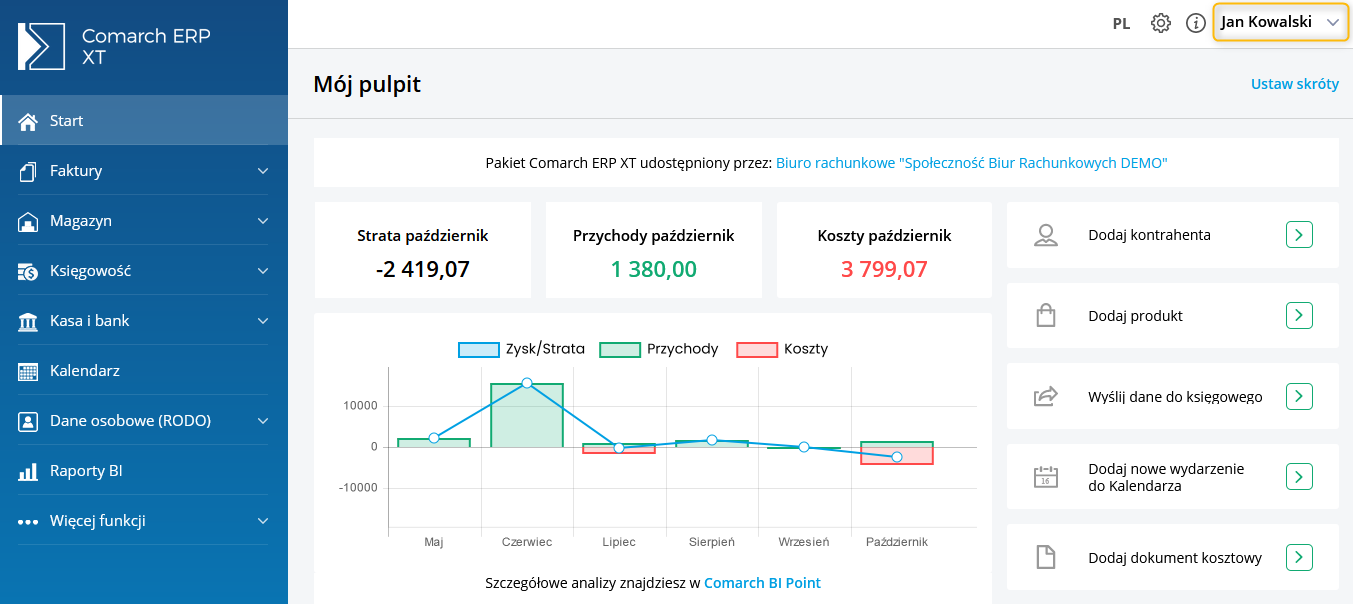Expand the Kasa i bank chevron

(x=263, y=321)
